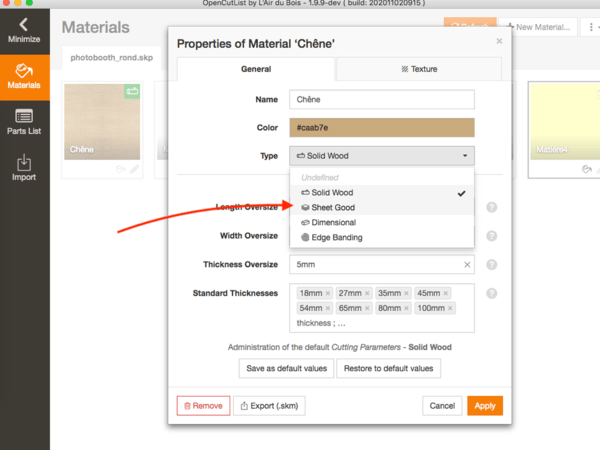
Task: Remove the 18mm thickness tag
Action: pyautogui.click(x=328, y=293)
